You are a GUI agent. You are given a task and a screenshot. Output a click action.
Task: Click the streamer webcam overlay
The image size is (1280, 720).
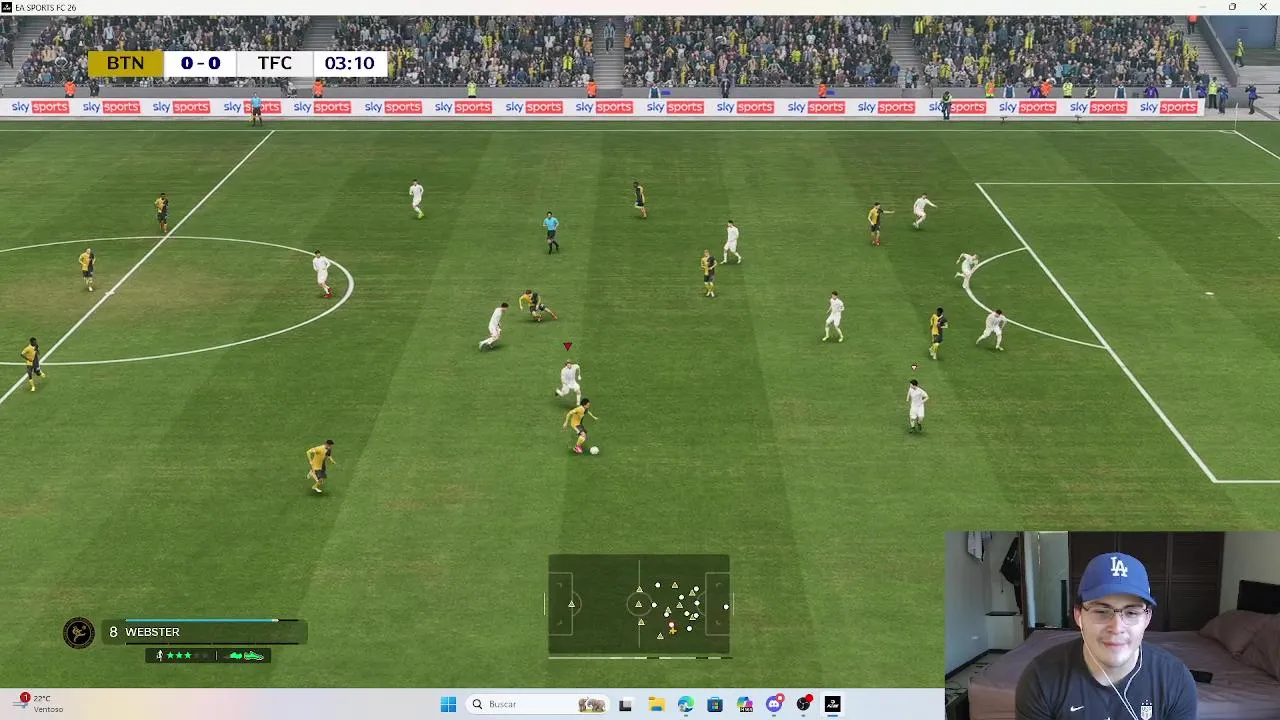pos(1112,625)
